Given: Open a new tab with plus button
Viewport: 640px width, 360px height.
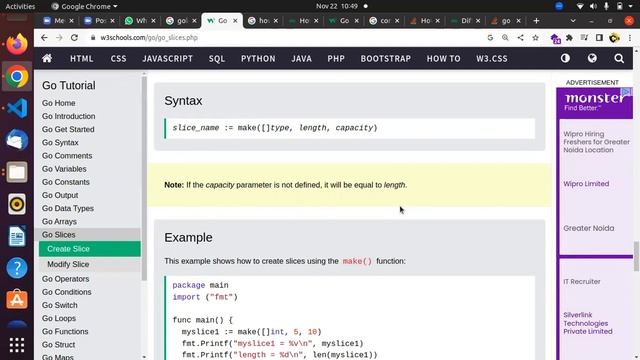Looking at the screenshot, I should [536, 20].
